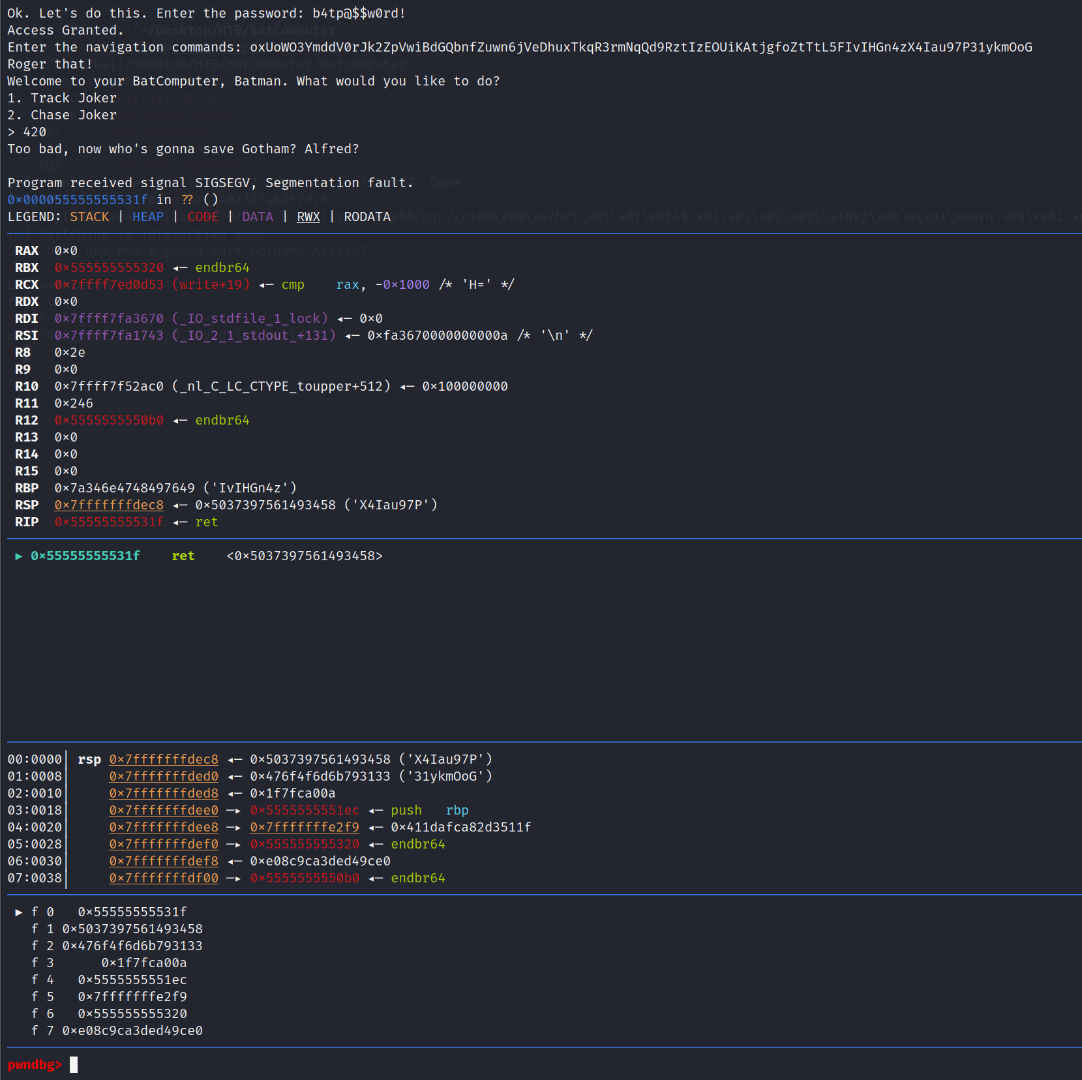Click the entered password b4tp@$$w0rd!
1082x1080 pixels.
pyautogui.click(x=359, y=13)
